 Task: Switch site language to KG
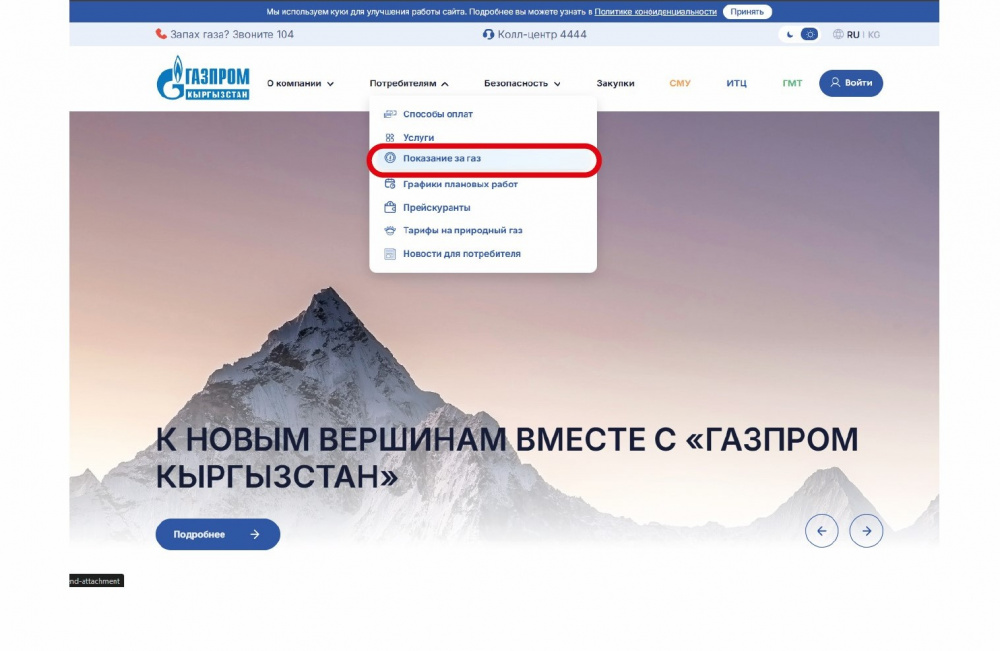874,35
